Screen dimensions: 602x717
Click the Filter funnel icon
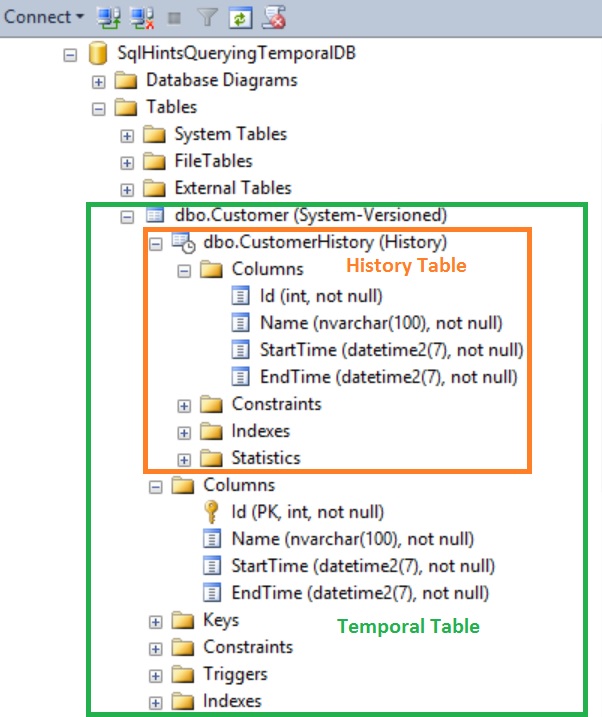[207, 18]
